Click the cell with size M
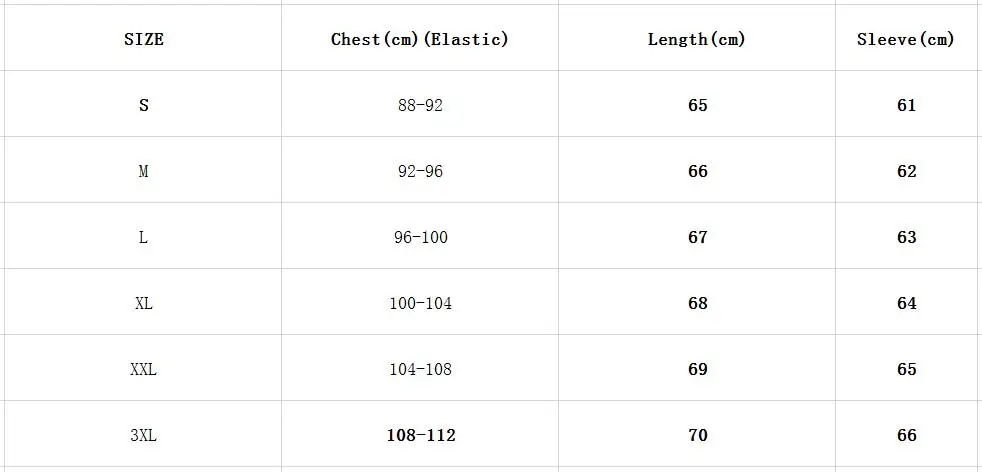 pos(143,170)
